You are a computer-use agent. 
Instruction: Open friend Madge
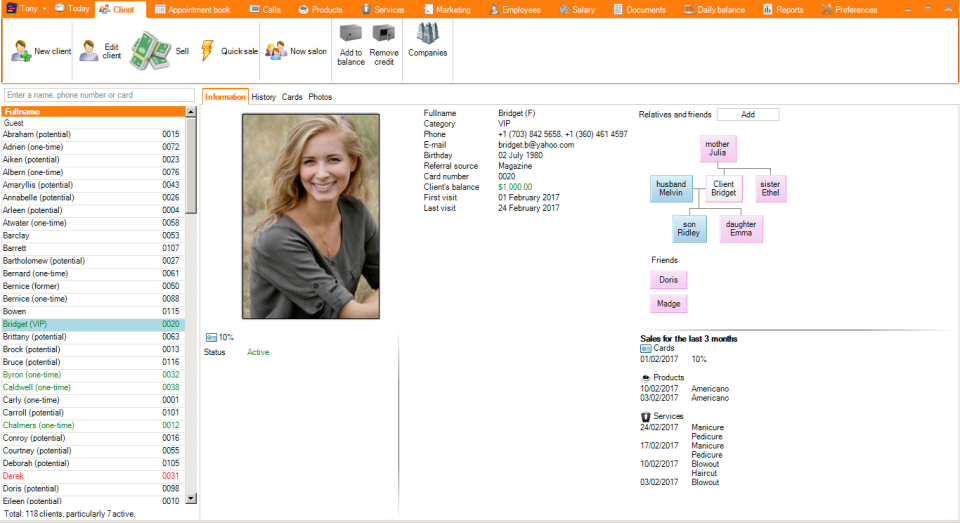pos(669,304)
